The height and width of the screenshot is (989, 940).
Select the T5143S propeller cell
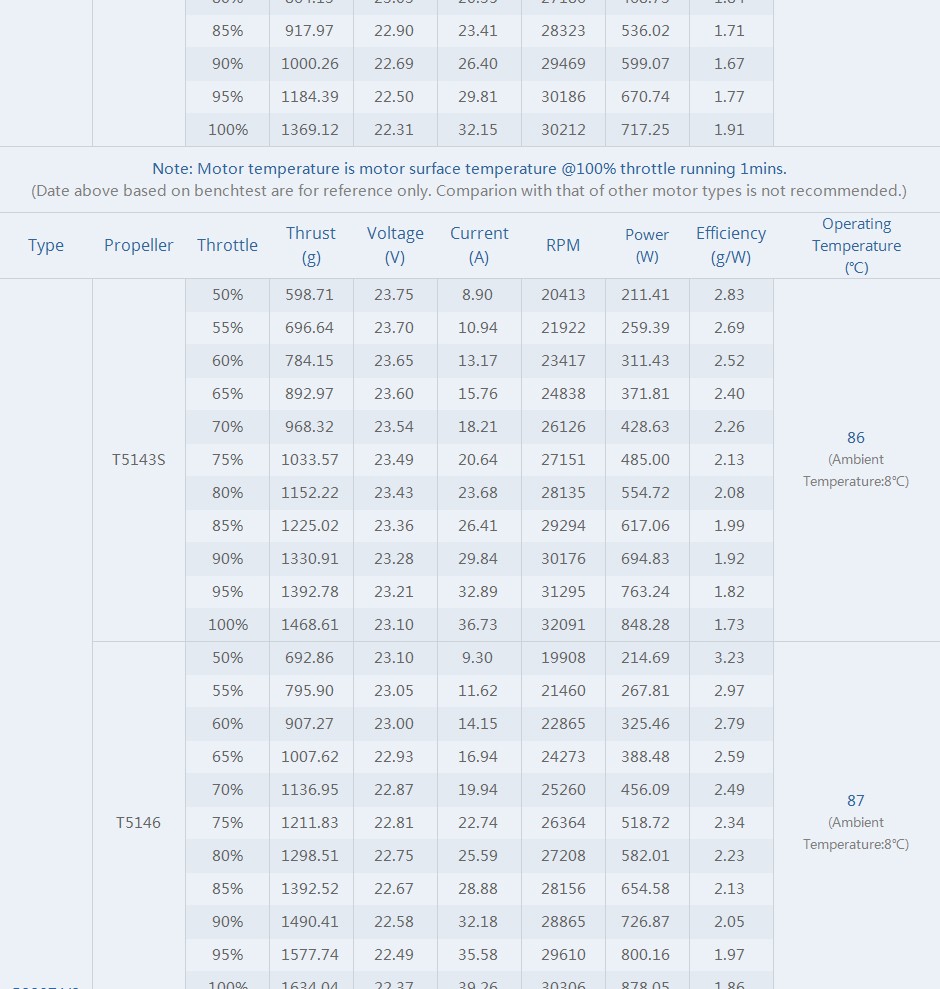tap(138, 460)
